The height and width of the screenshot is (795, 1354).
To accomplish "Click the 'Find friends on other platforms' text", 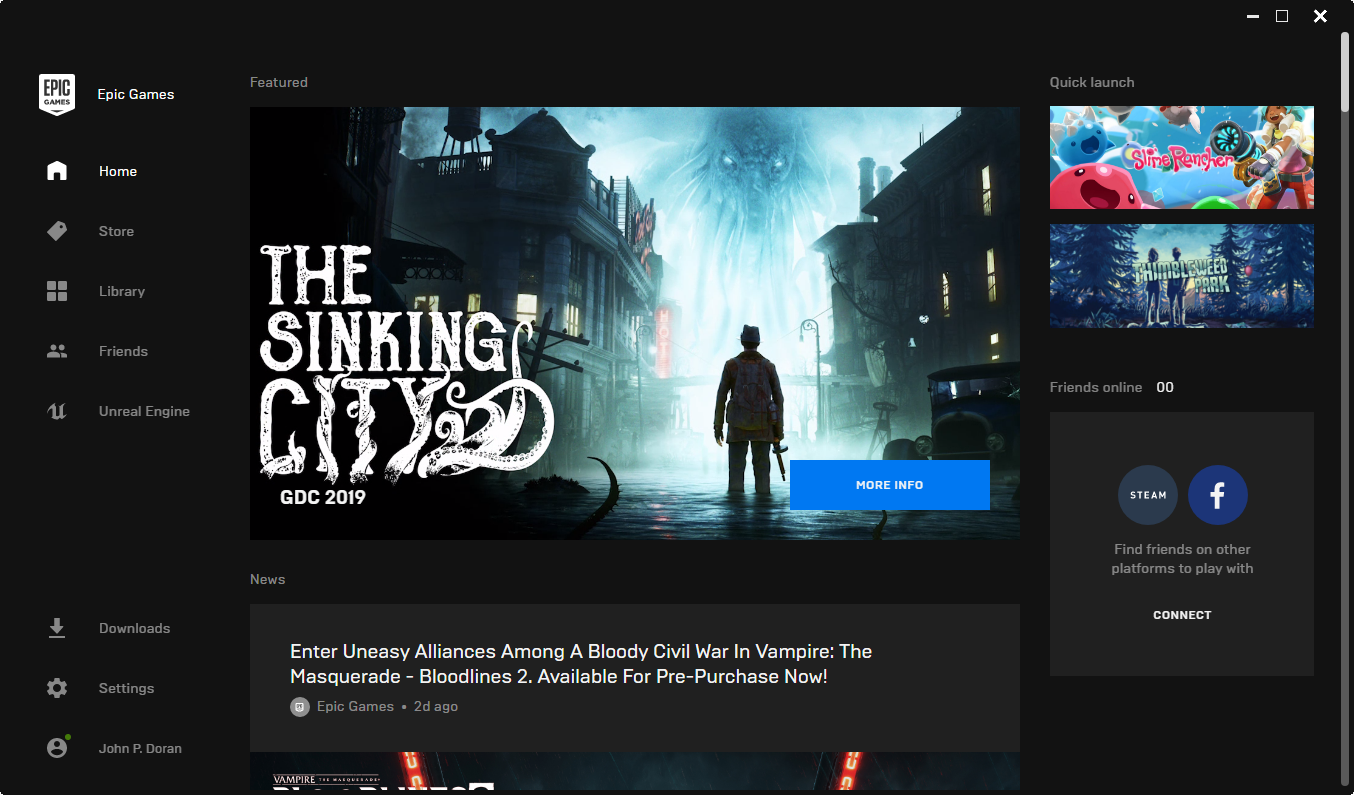I will [x=1182, y=559].
